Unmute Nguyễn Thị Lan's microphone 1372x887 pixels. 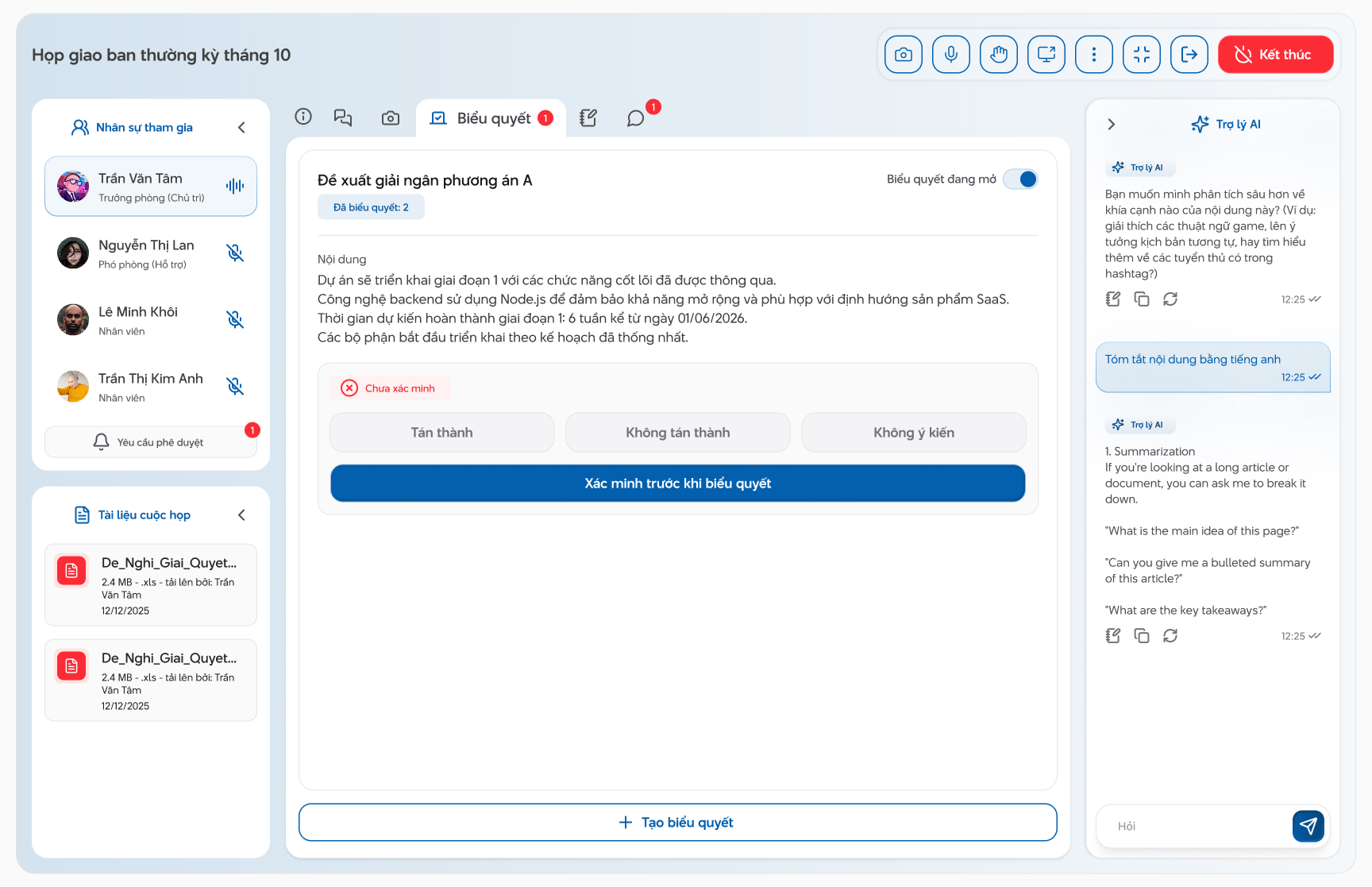(235, 253)
